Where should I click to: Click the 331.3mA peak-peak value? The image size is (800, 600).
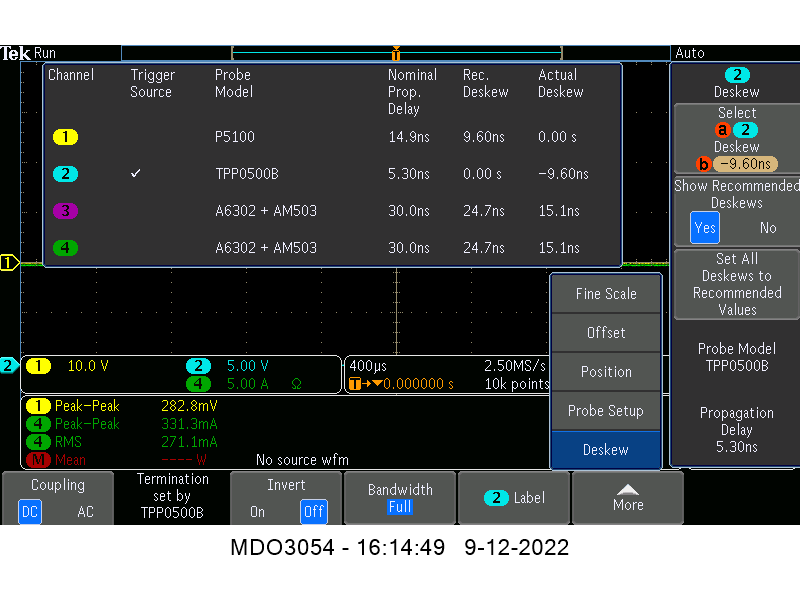tap(189, 424)
